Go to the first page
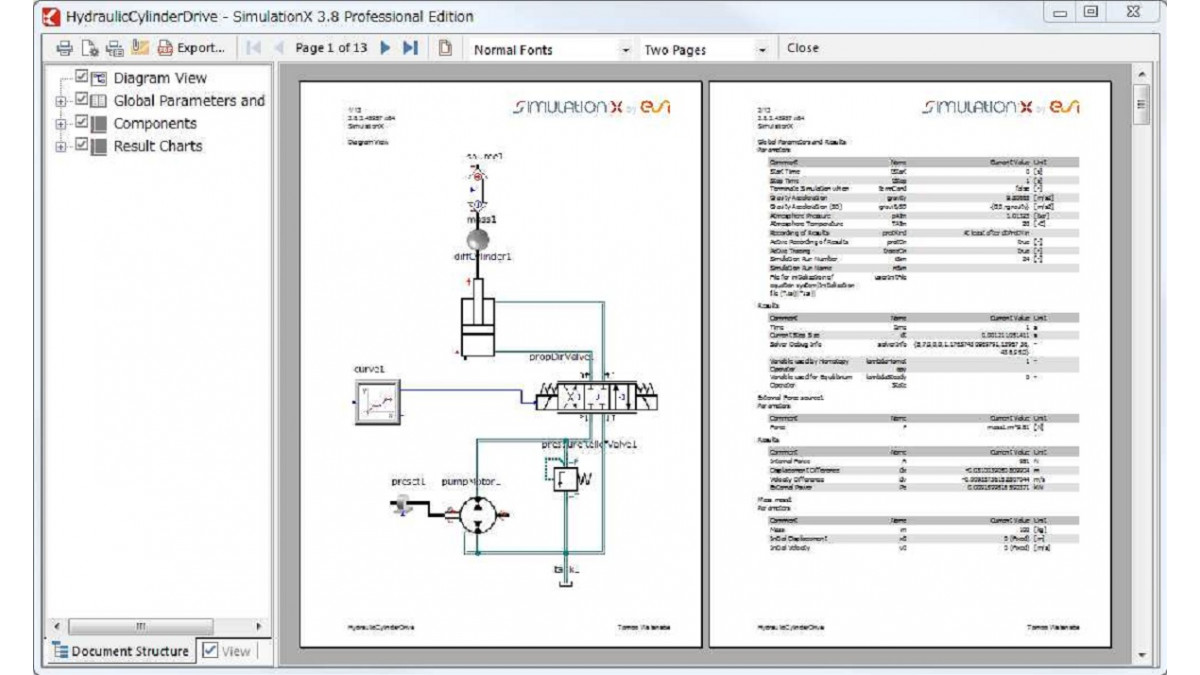Screen dimensions: 1200x675 pyautogui.click(x=253, y=48)
